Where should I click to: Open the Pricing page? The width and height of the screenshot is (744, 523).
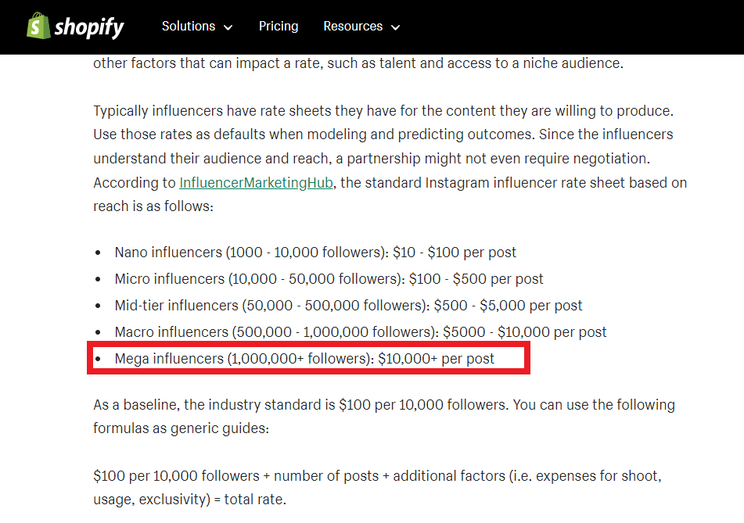[279, 26]
